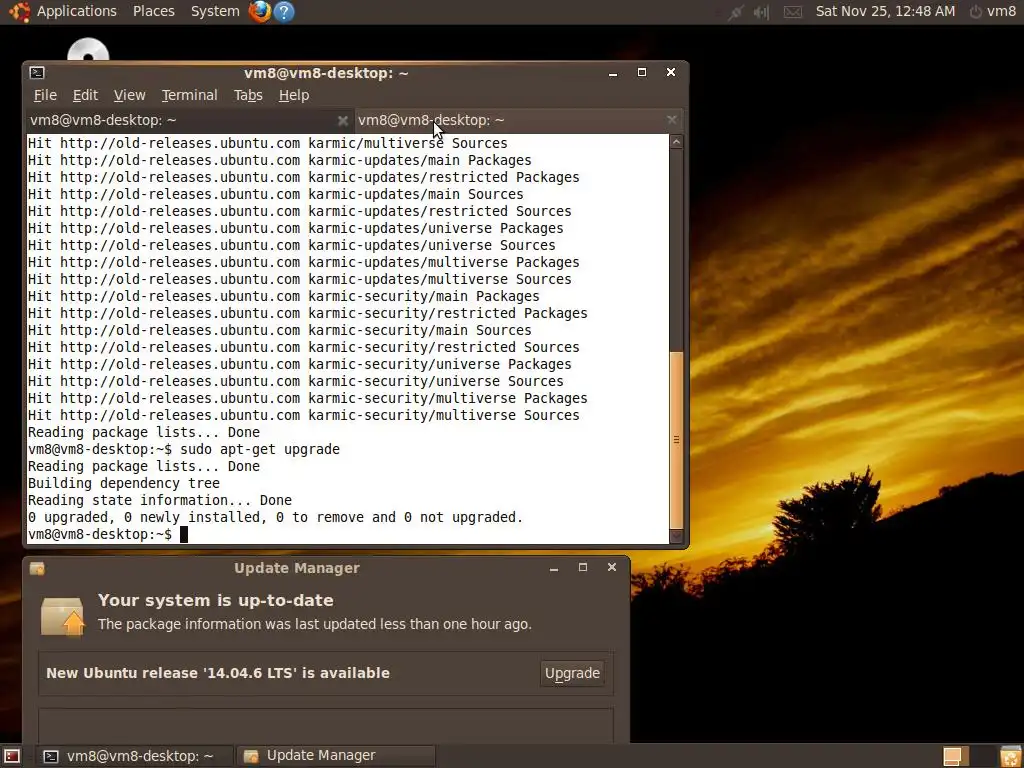Screen dimensions: 1024x768
Task: Open the terminal File menu
Action: pyautogui.click(x=45, y=95)
